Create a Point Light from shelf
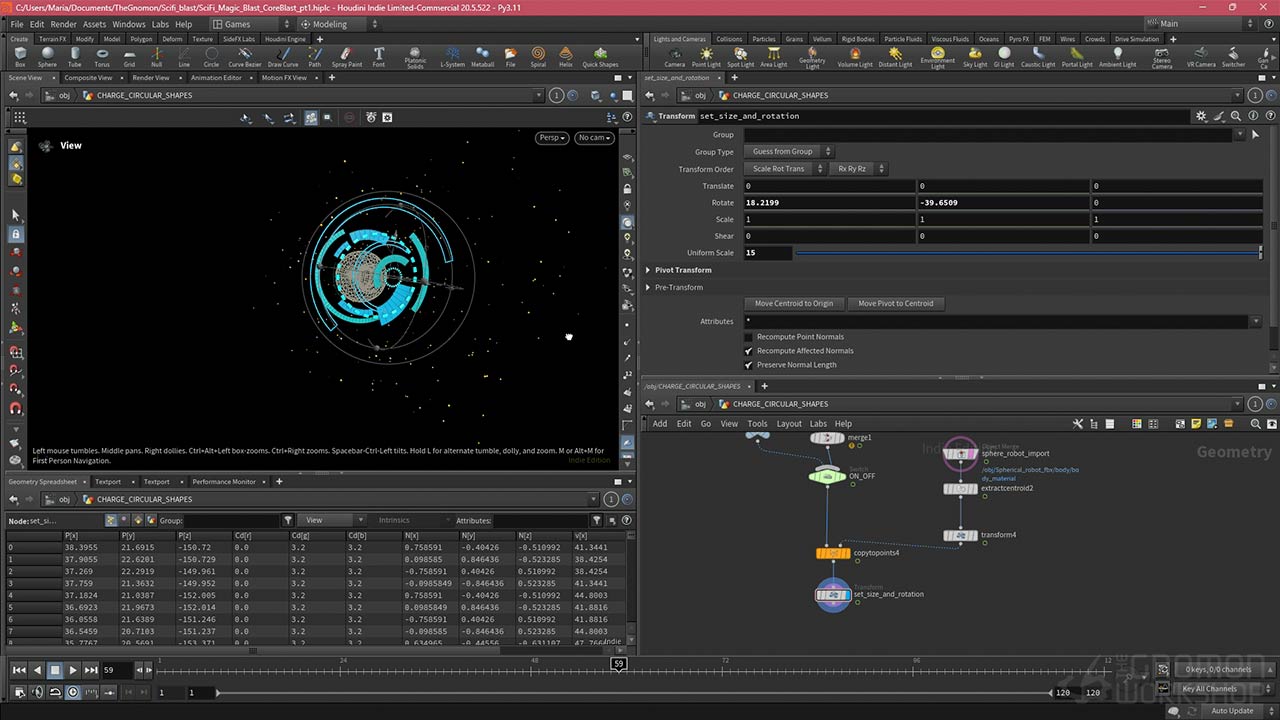 (x=706, y=56)
